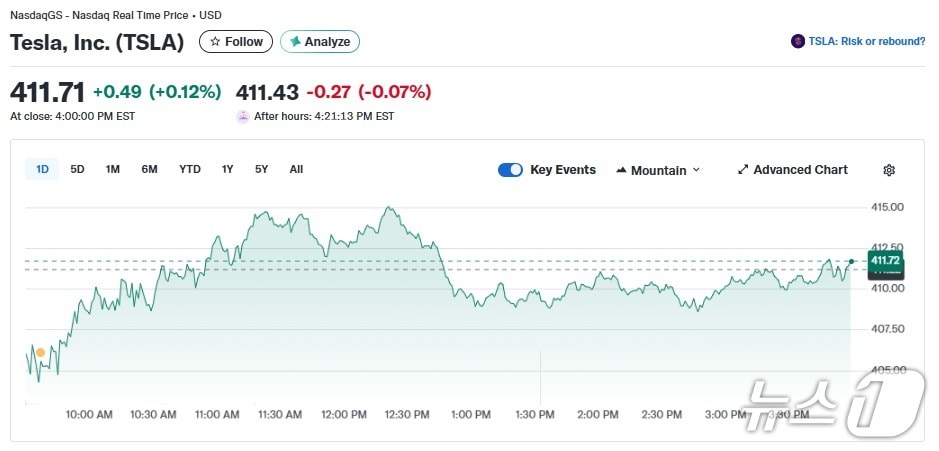Open chart settings gear icon
Viewport: 939px width, 451px height.
888,170
